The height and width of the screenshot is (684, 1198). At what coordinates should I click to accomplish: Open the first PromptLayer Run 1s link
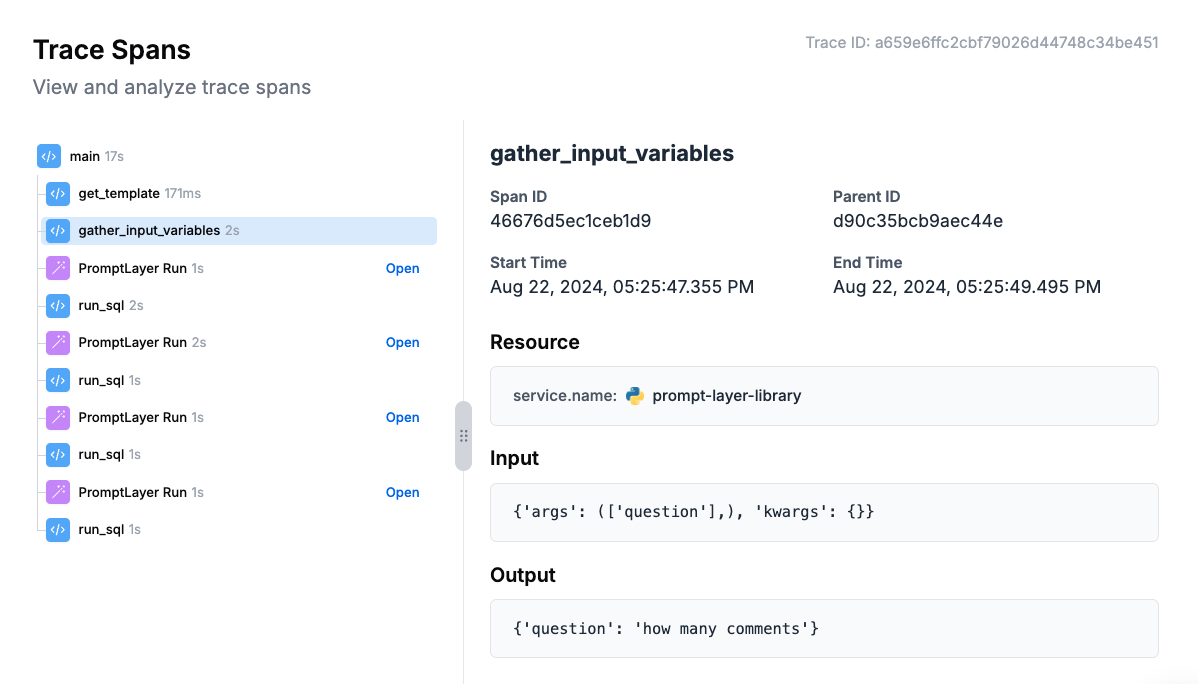(403, 268)
